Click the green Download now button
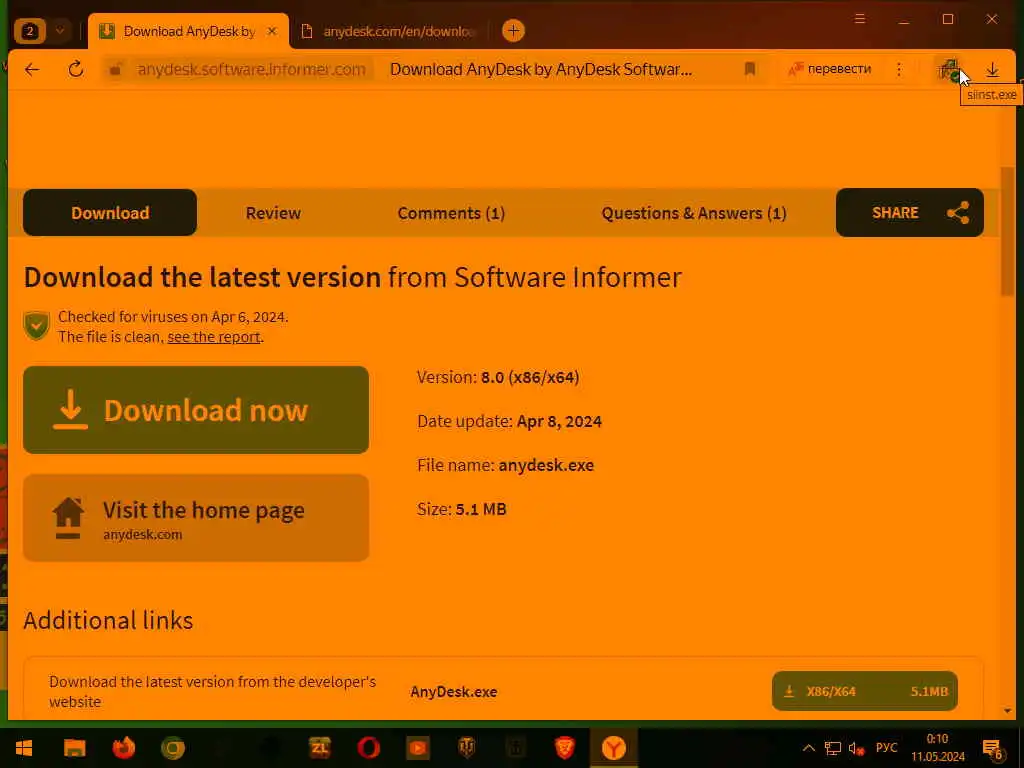The width and height of the screenshot is (1024, 768). tap(196, 410)
